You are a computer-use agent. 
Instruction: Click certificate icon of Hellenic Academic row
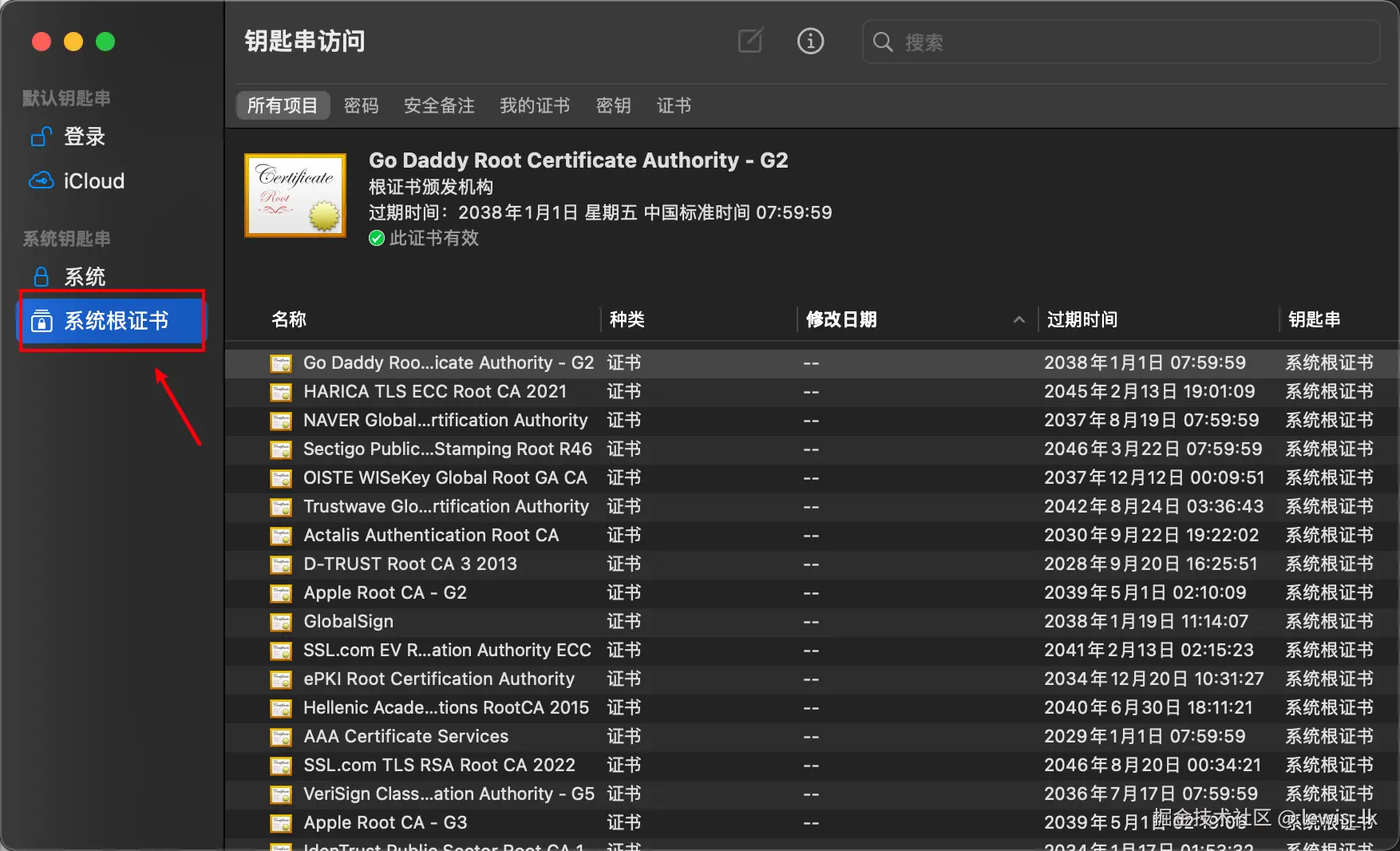click(x=281, y=708)
